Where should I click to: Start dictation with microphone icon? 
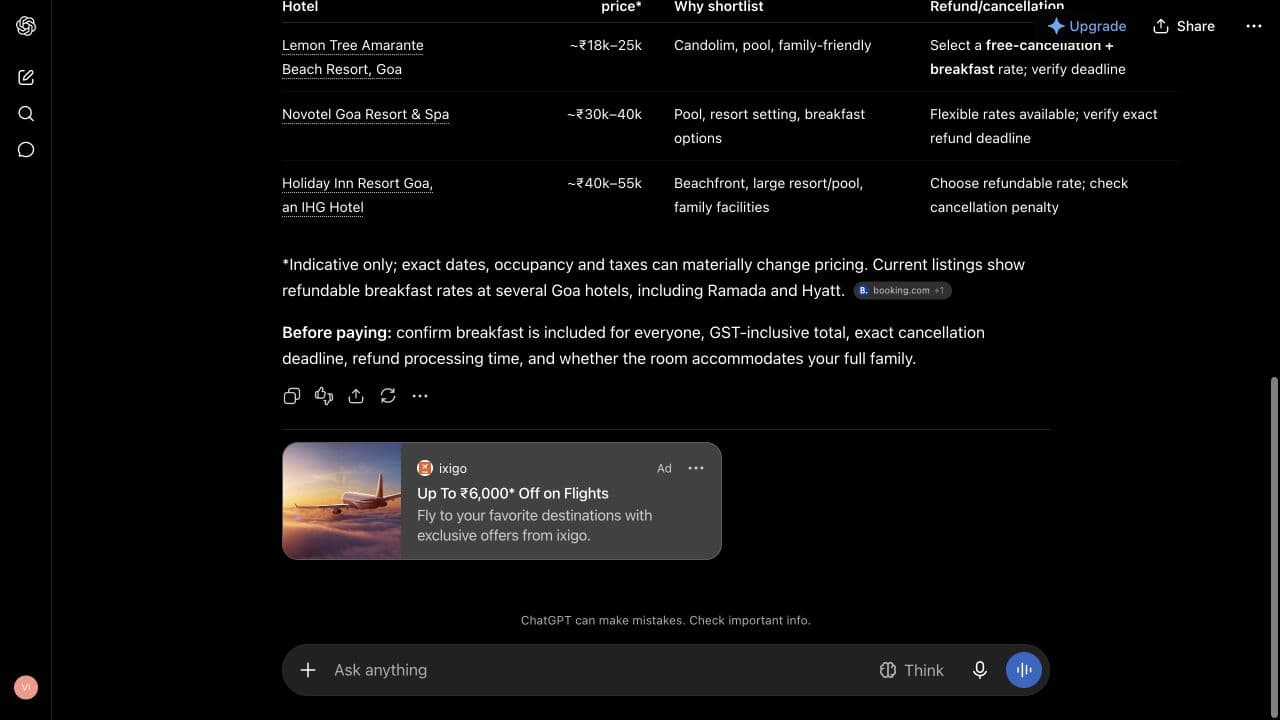(x=980, y=670)
